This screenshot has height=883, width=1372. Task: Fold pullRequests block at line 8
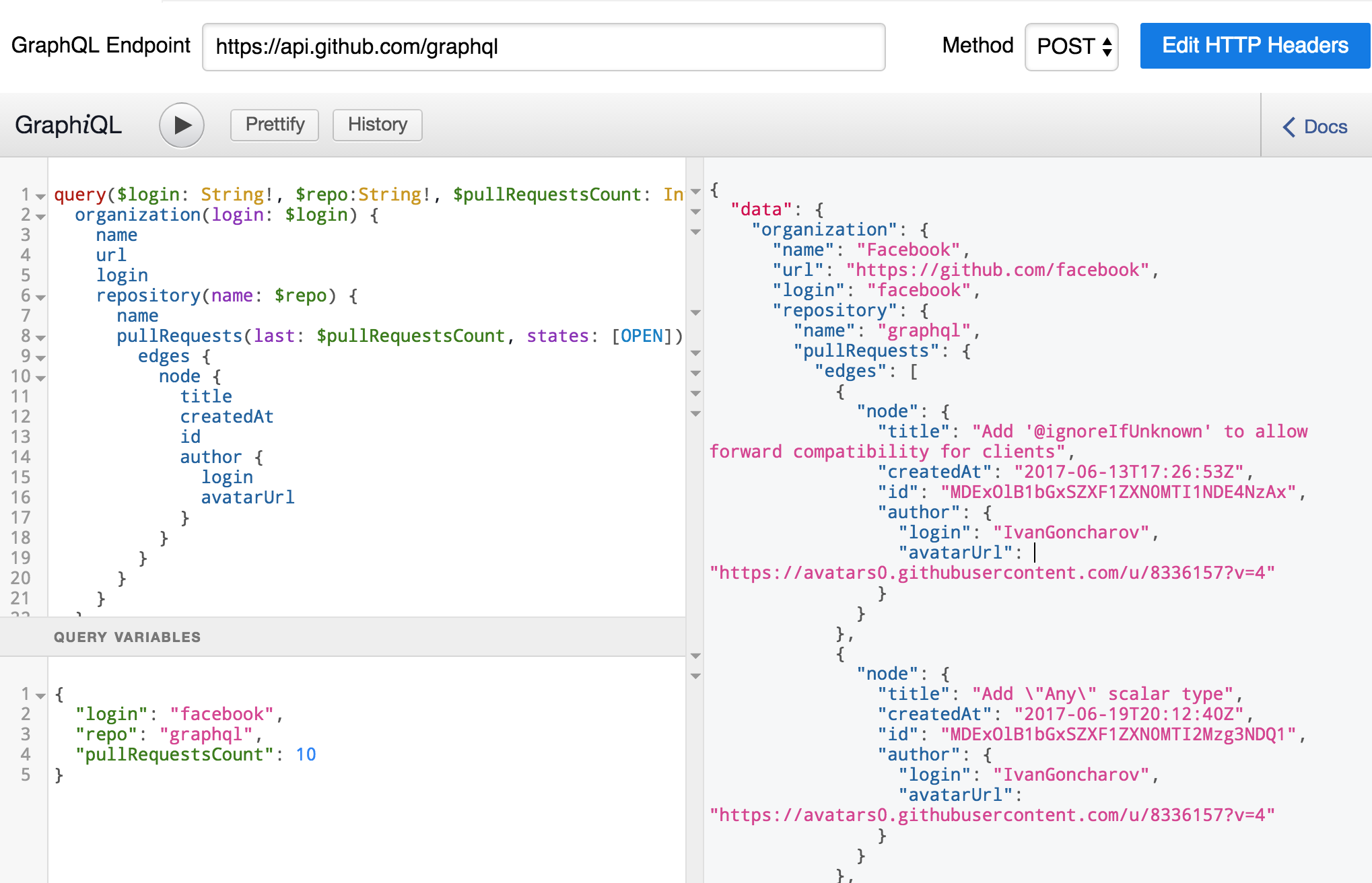(40, 337)
